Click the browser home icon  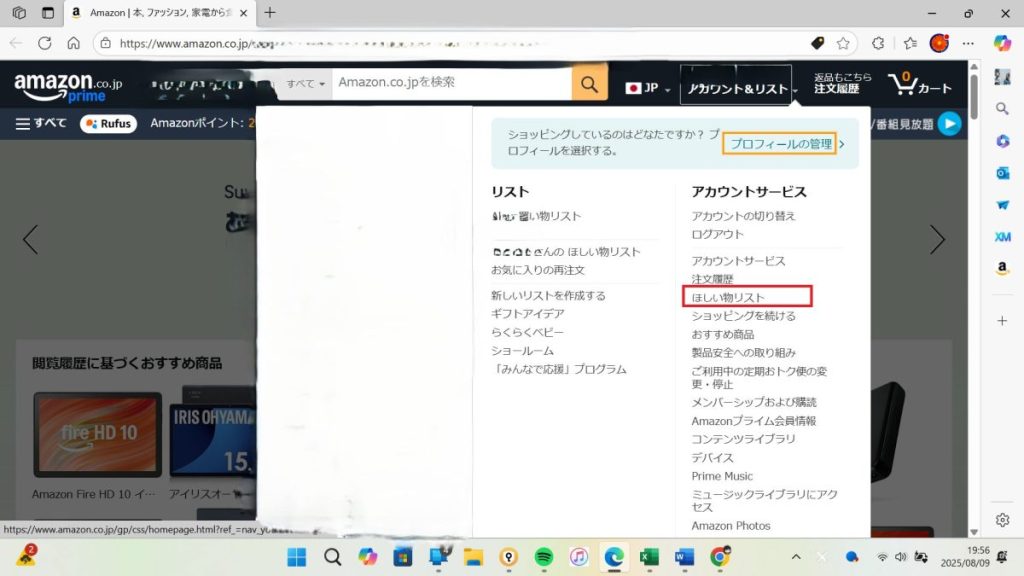73,43
